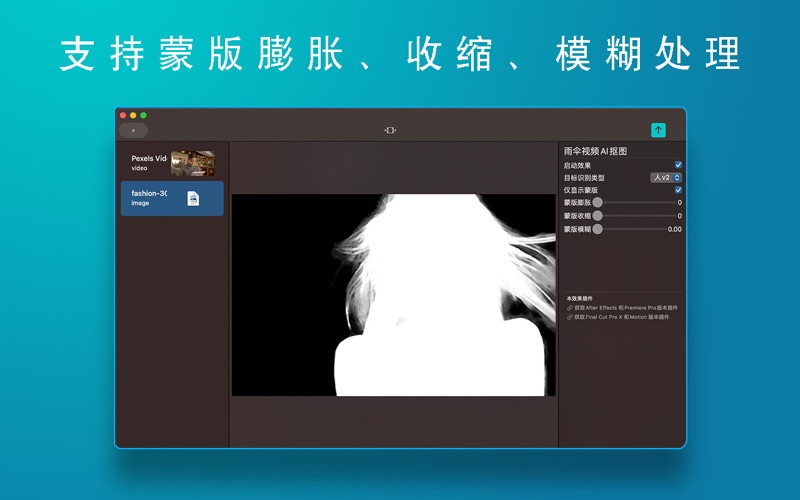Click the document icon on fashion-30 item
Viewport: 800px width, 500px height.
coord(193,198)
